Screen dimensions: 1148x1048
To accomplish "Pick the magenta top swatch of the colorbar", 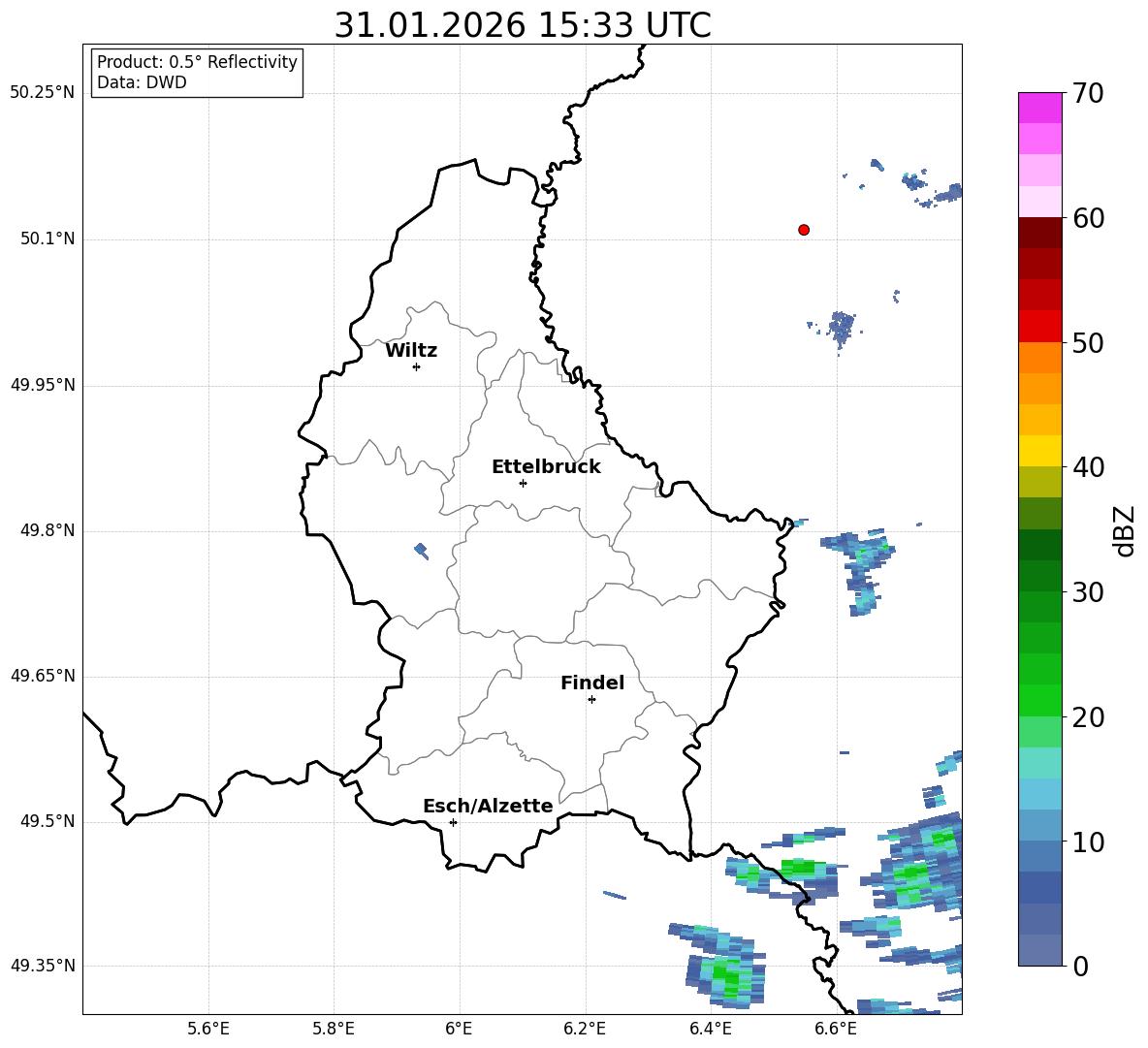I will [x=1040, y=108].
